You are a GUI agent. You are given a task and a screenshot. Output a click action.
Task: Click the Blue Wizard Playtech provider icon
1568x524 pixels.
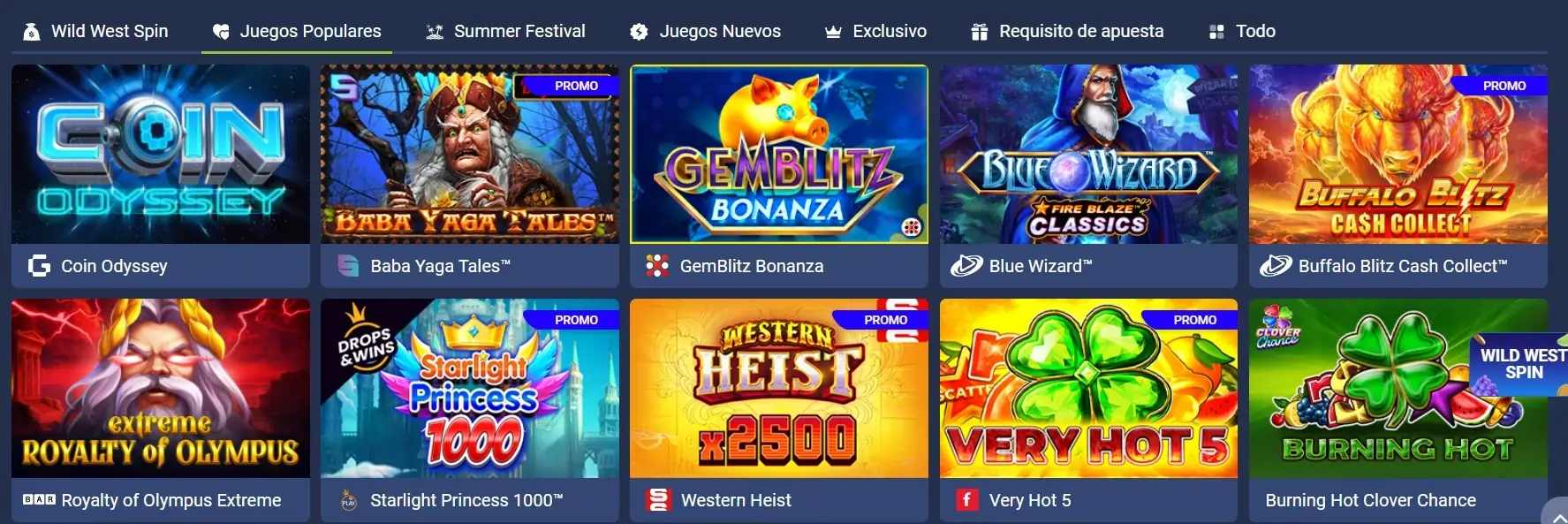[x=966, y=266]
